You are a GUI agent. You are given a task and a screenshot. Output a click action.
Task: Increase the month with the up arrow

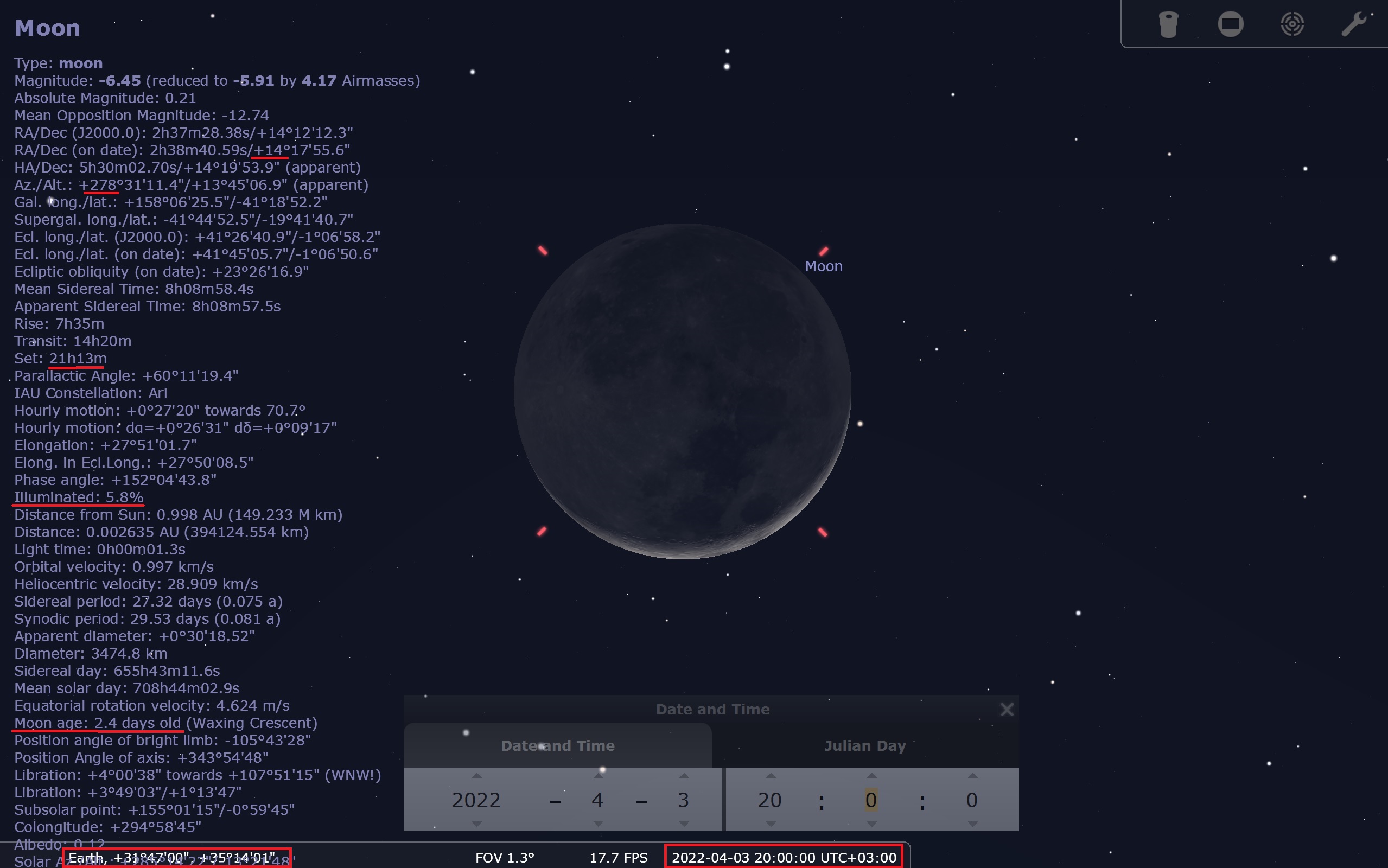pyautogui.click(x=598, y=776)
